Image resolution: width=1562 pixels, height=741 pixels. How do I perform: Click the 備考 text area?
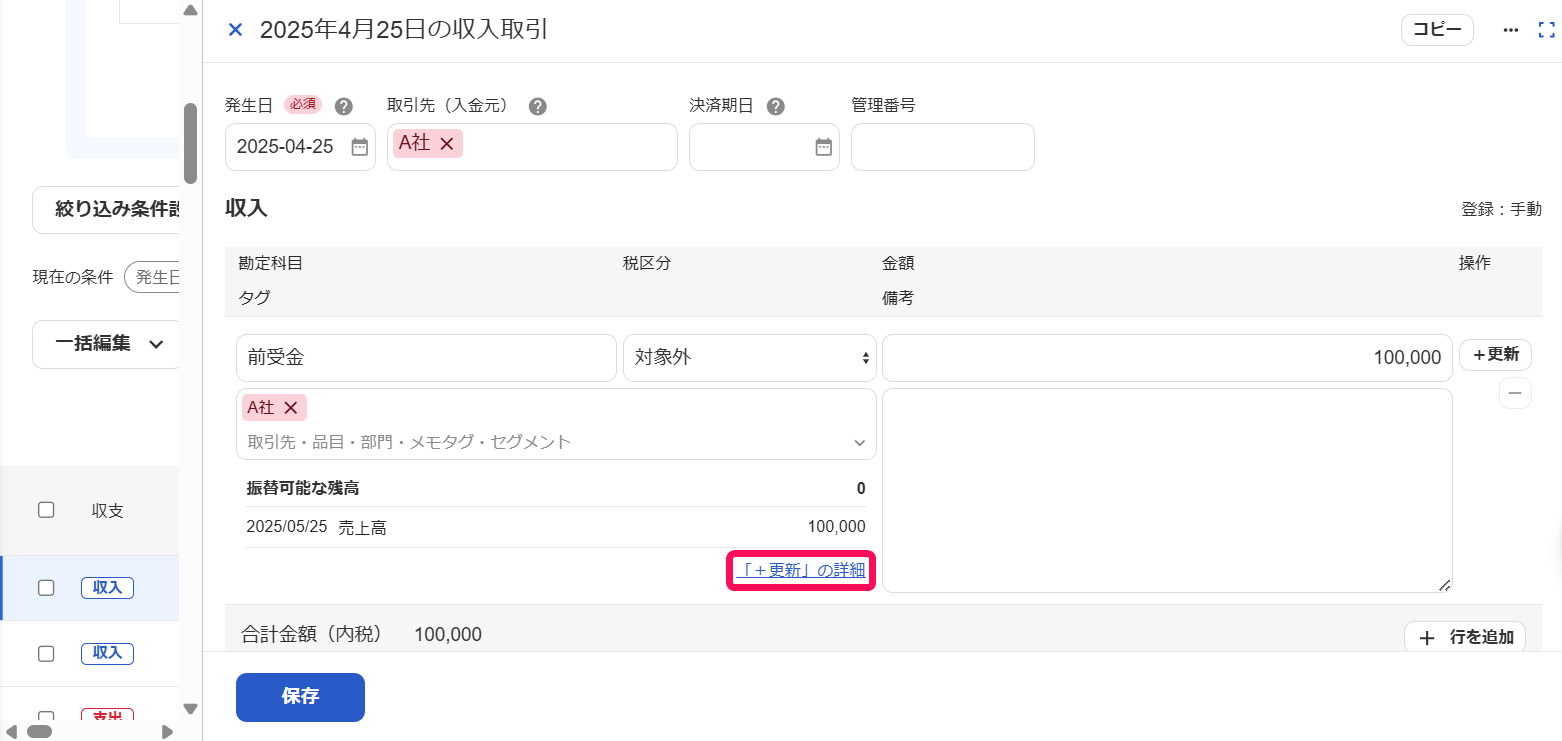1167,490
